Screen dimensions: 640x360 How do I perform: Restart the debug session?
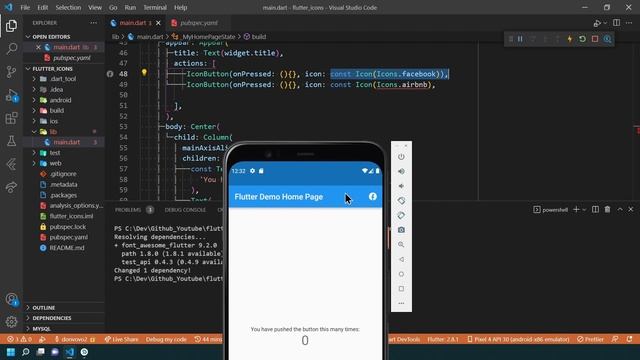(x=582, y=39)
